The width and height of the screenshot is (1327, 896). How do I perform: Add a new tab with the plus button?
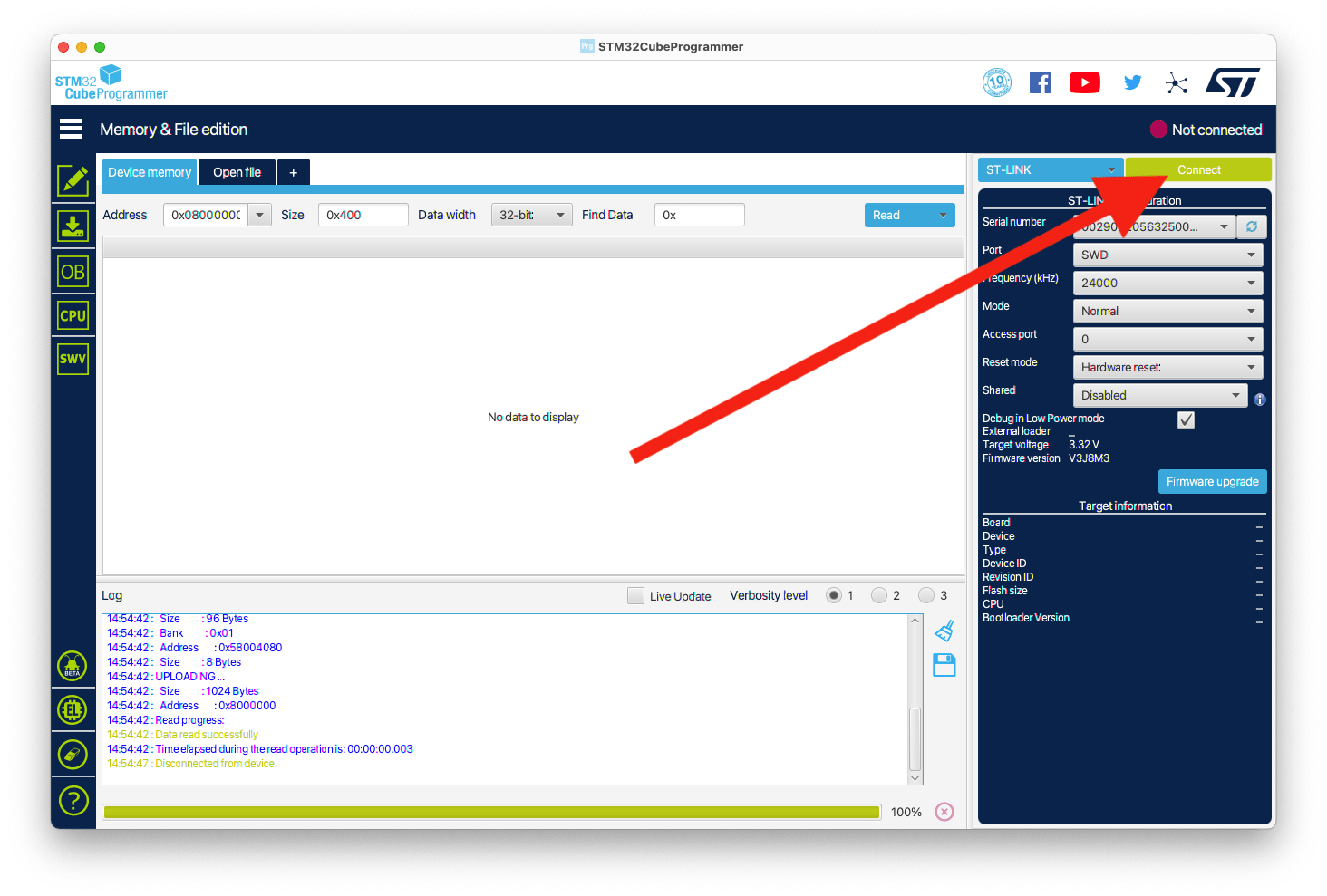294,172
